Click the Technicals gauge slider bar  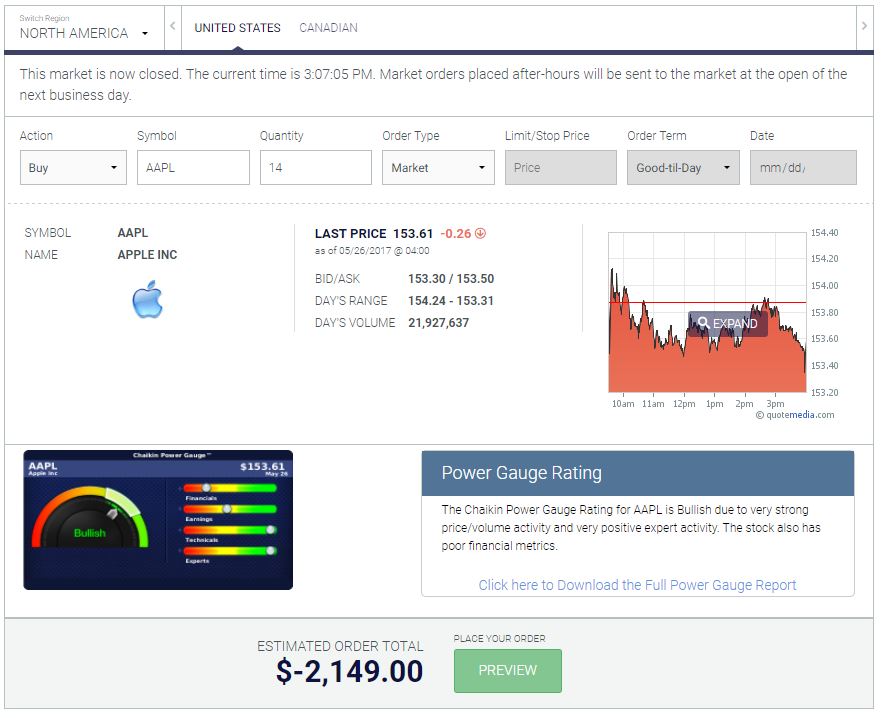pos(230,530)
